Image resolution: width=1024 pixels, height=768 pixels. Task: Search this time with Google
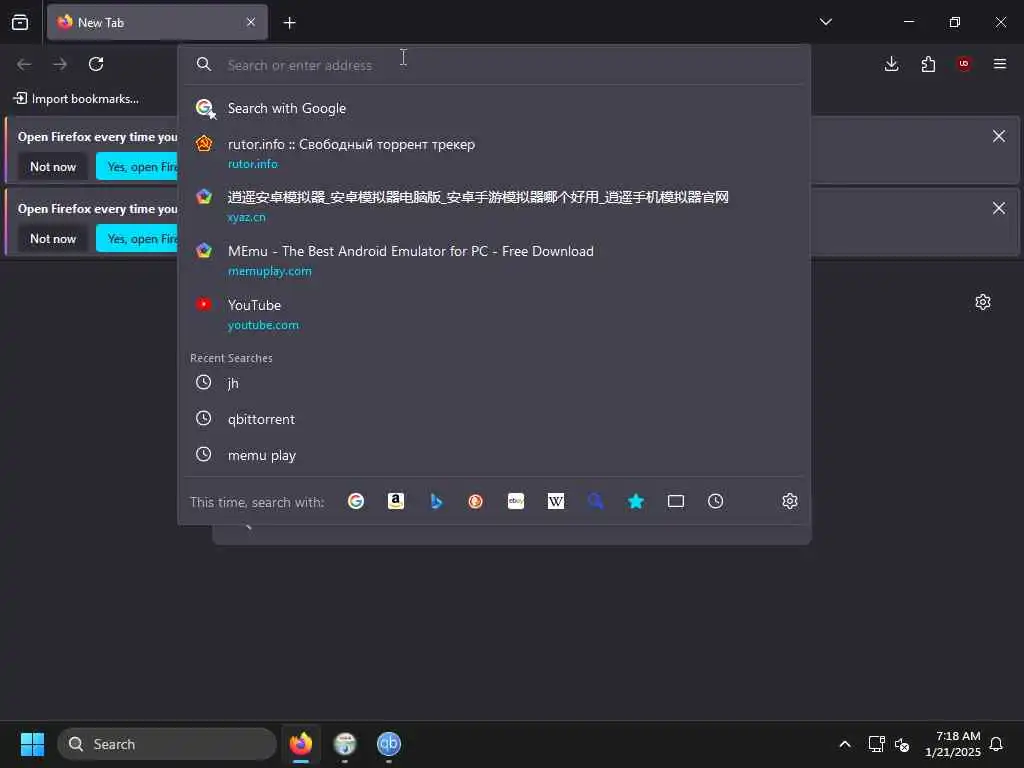click(x=356, y=501)
